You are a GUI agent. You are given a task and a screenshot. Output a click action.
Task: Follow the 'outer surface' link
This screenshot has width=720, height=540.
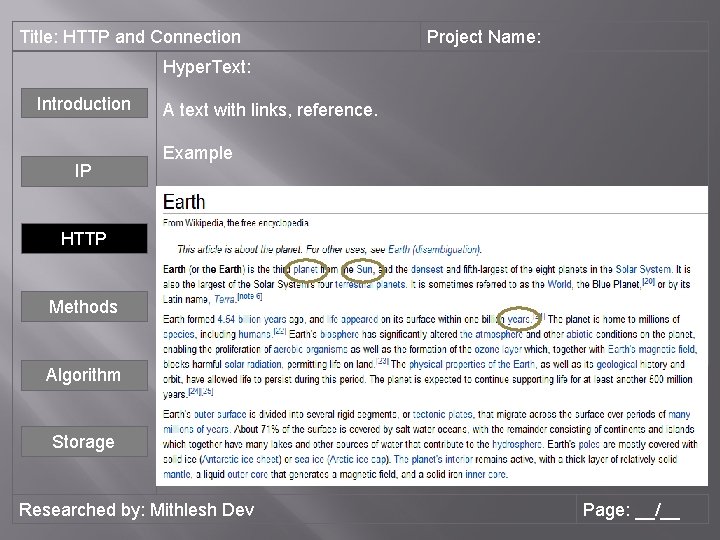coord(220,414)
